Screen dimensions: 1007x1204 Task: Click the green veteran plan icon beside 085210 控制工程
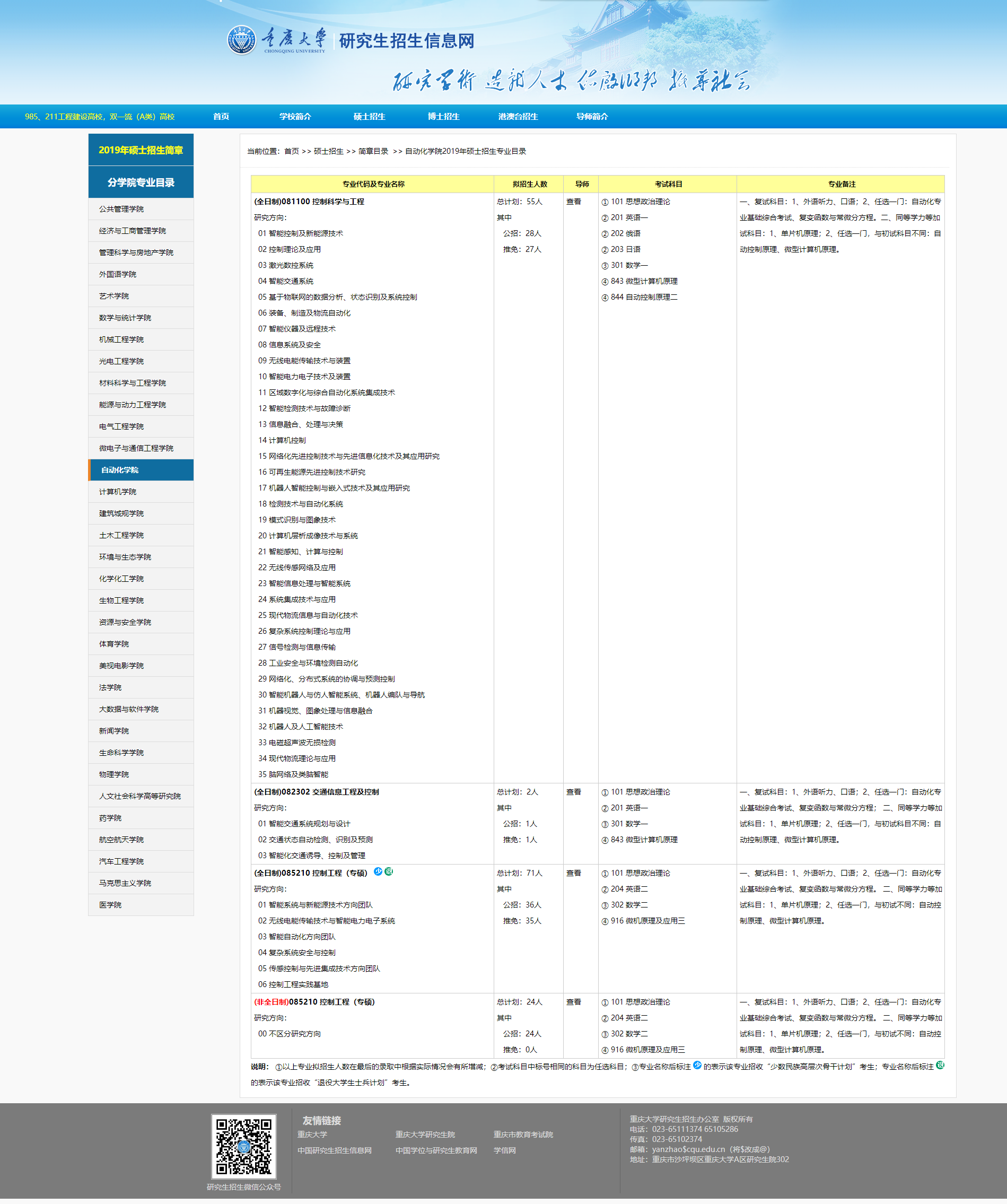click(389, 871)
